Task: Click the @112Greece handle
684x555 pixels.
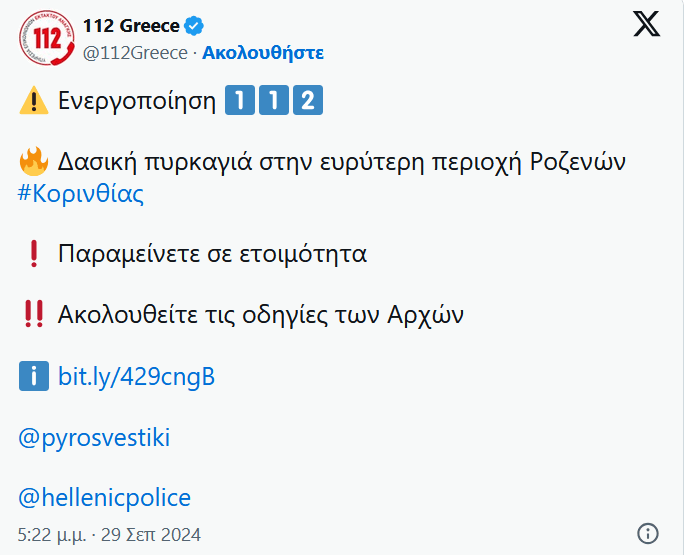Action: click(x=135, y=53)
